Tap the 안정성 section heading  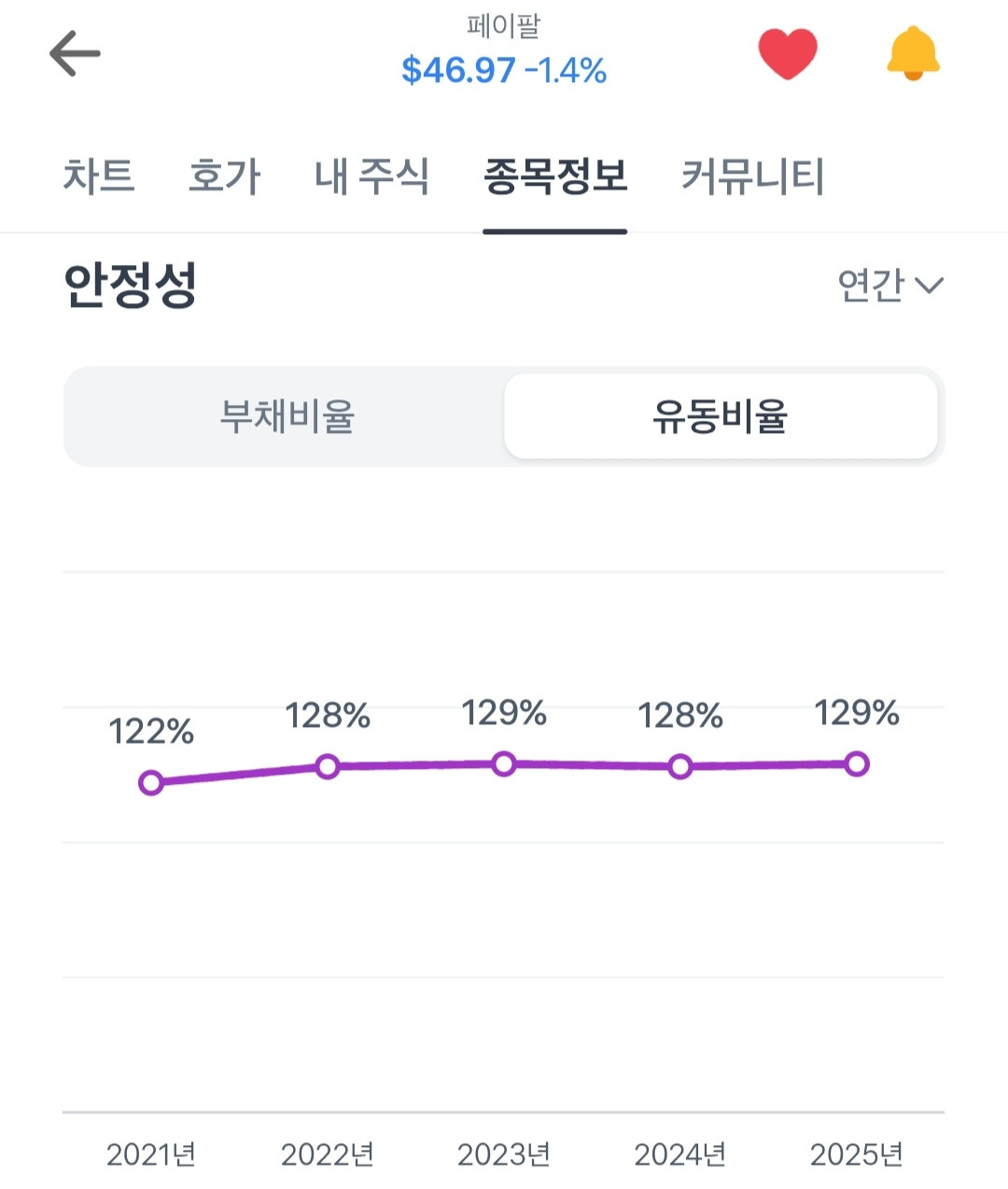click(x=130, y=285)
